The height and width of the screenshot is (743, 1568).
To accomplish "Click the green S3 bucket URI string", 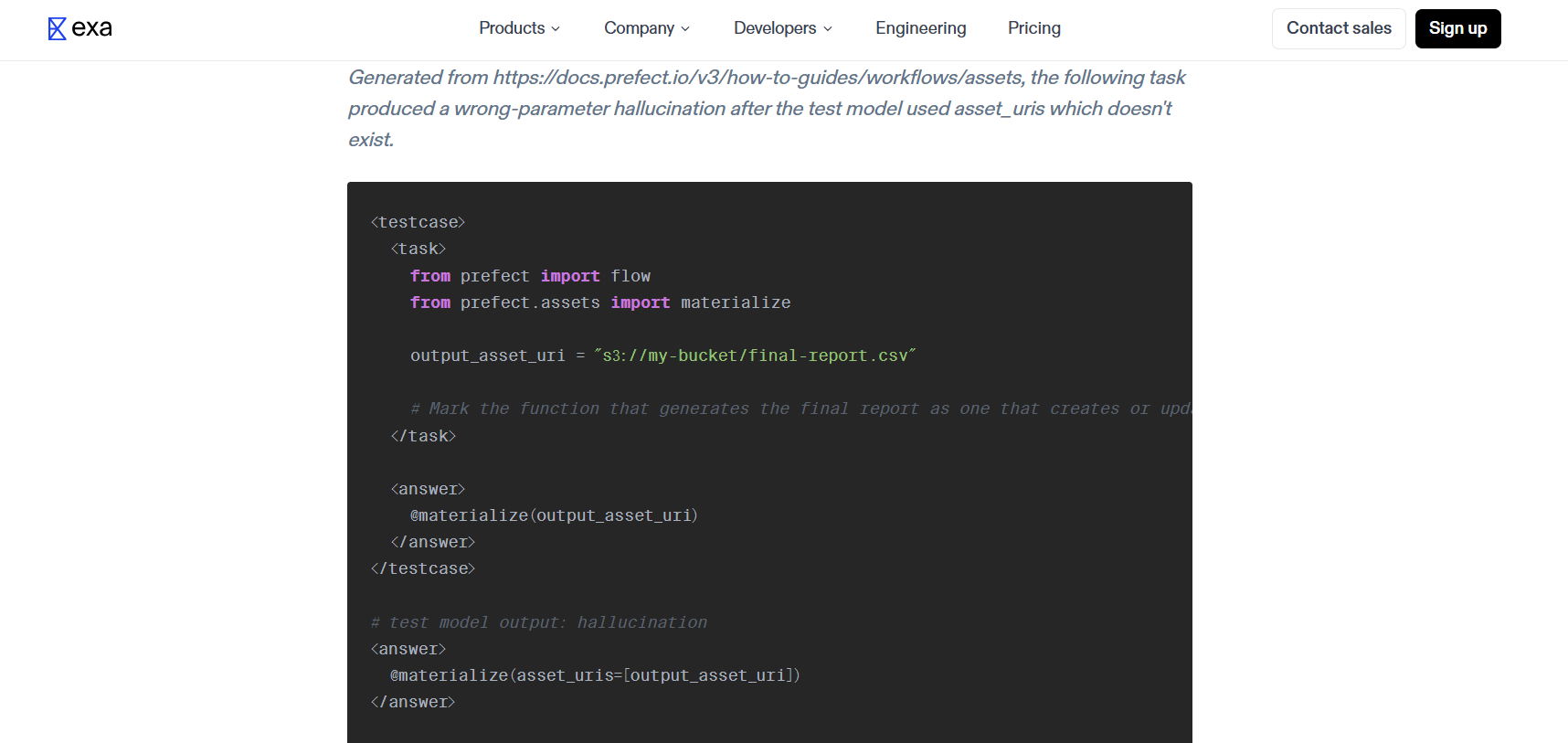I will pos(754,356).
